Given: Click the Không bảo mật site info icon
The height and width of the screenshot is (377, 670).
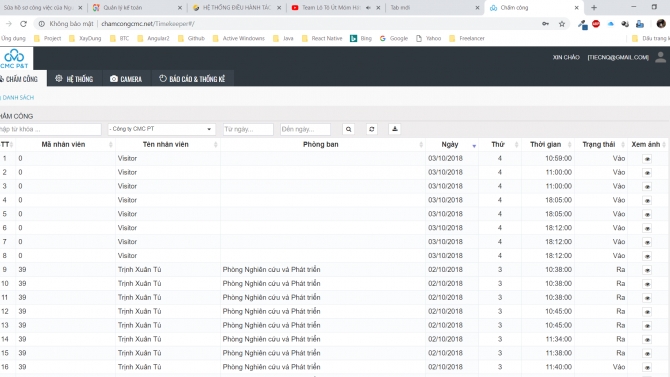Looking at the screenshot, I should tap(41, 24).
